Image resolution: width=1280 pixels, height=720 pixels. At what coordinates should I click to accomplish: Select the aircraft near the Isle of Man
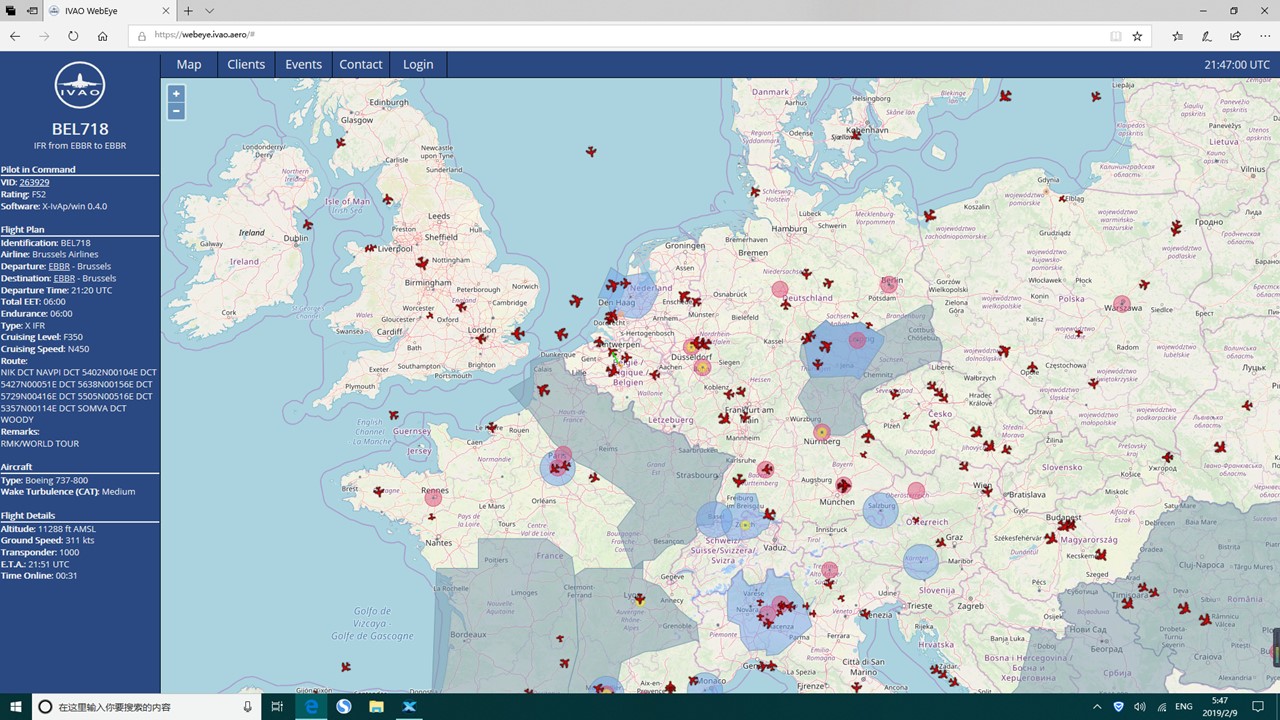388,199
